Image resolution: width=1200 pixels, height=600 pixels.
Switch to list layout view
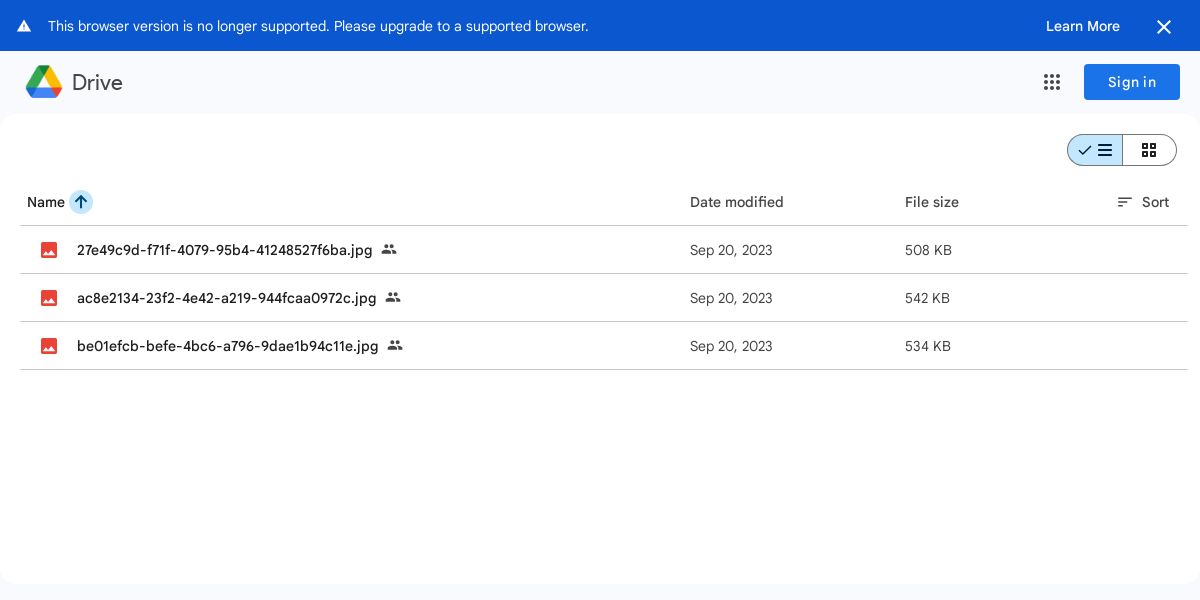coord(1095,150)
